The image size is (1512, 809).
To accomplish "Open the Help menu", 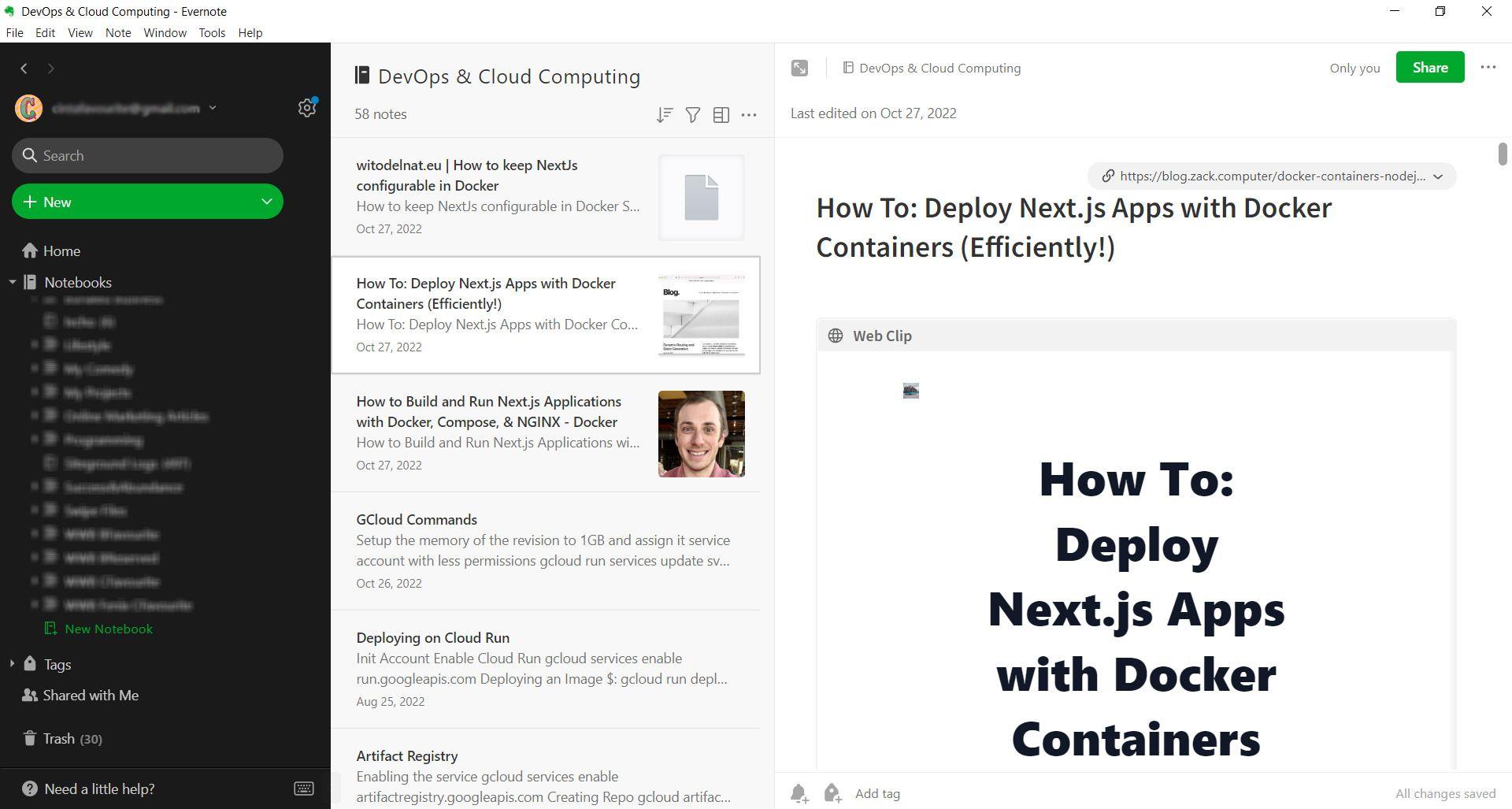I will click(x=250, y=32).
